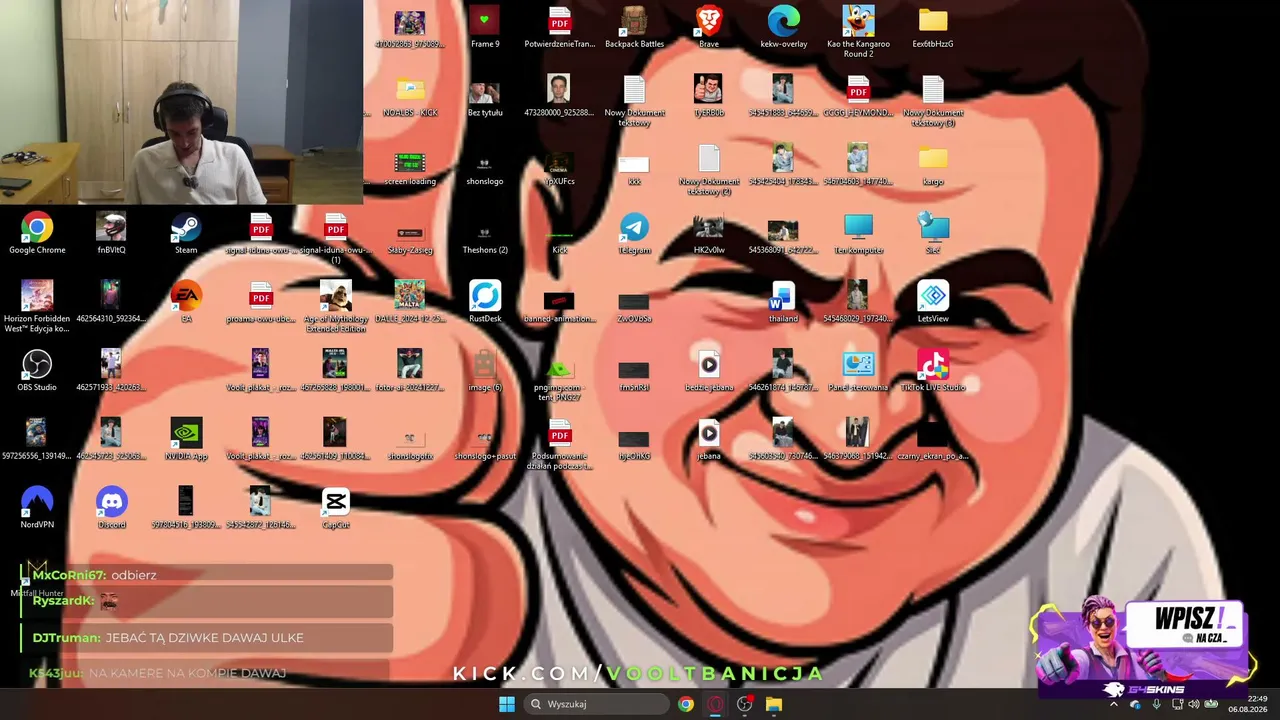The image size is (1280, 720).
Task: Select the image (6) file
Action: (485, 370)
